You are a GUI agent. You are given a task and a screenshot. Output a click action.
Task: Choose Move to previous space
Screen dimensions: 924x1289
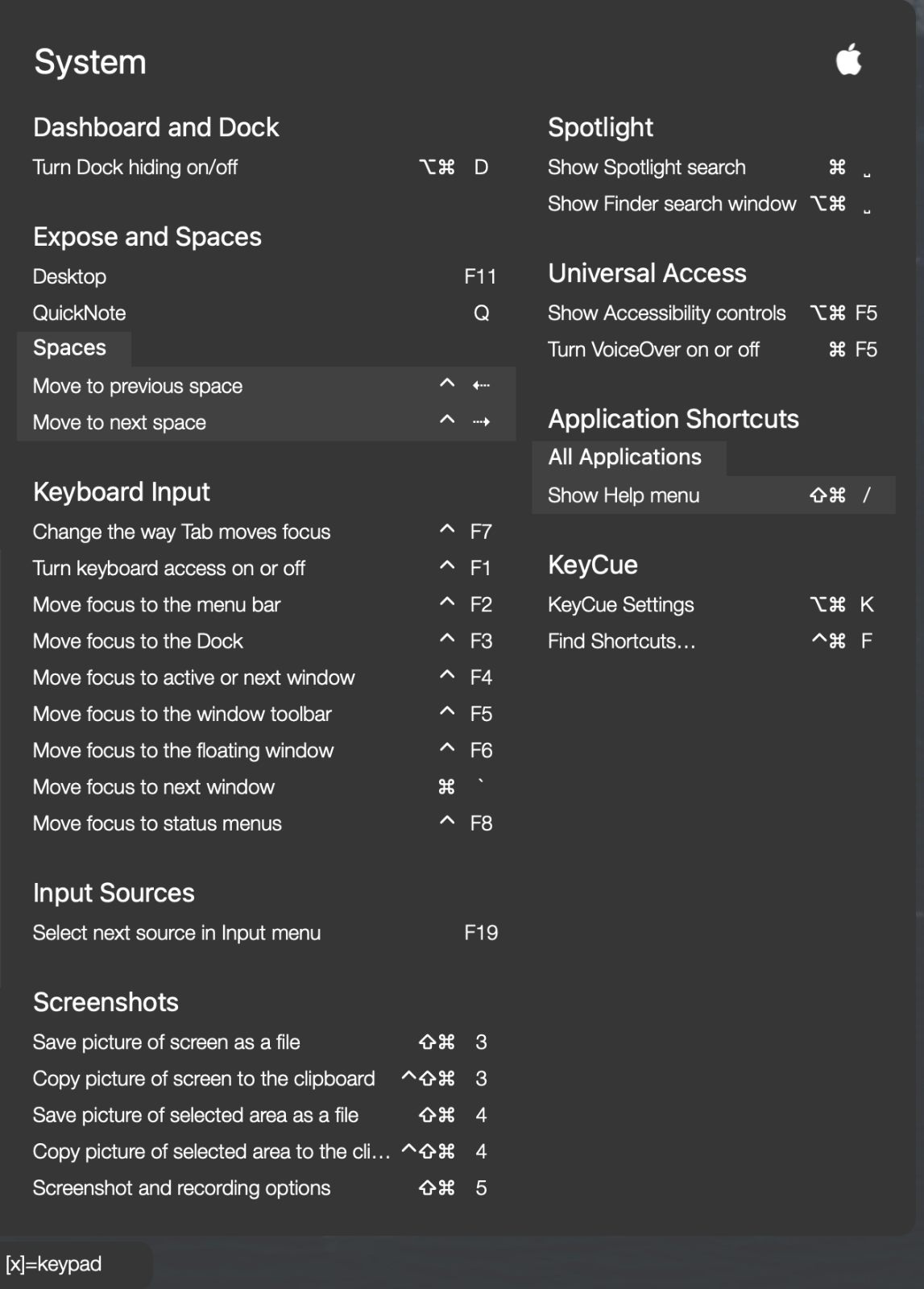click(x=138, y=386)
